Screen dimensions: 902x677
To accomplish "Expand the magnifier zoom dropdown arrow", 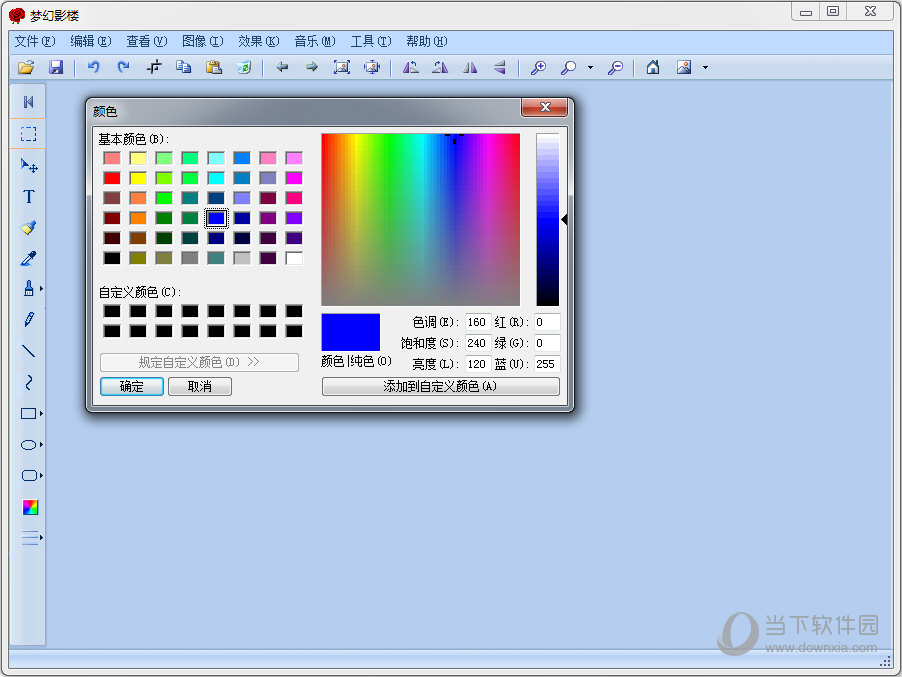I will [x=590, y=67].
